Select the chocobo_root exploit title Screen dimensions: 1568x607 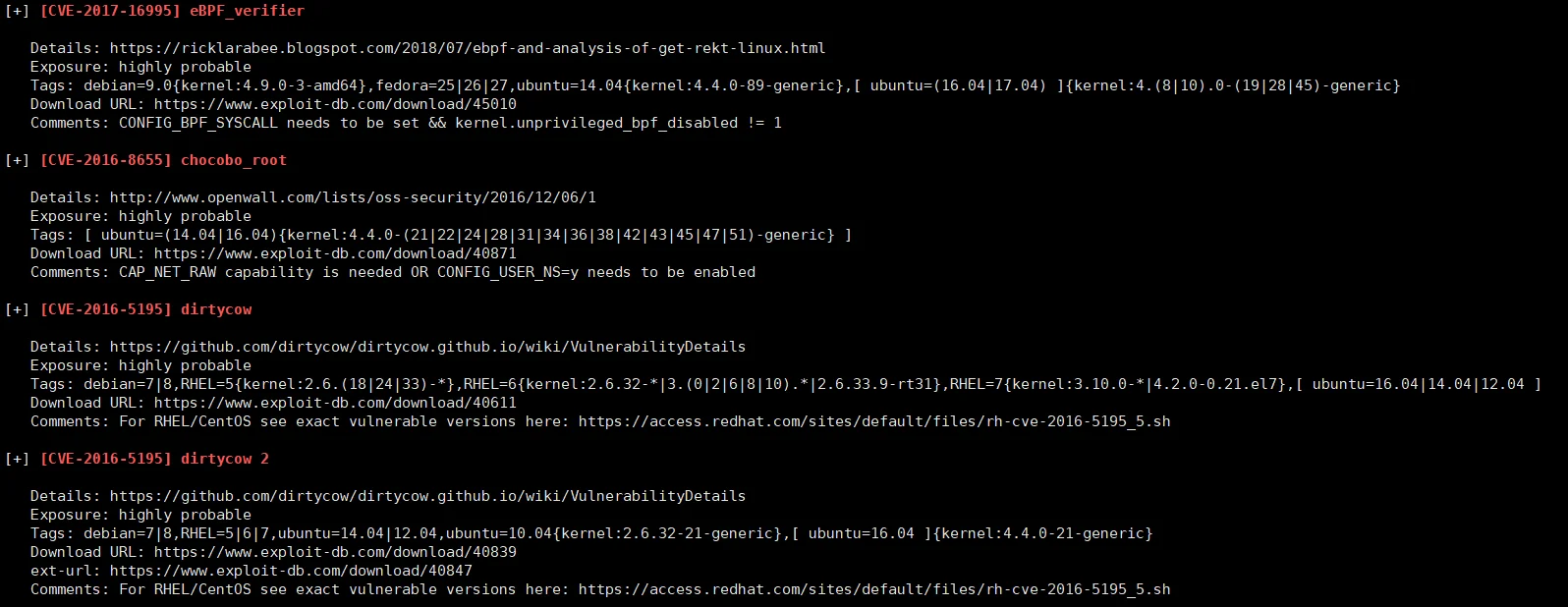pyautogui.click(x=234, y=160)
